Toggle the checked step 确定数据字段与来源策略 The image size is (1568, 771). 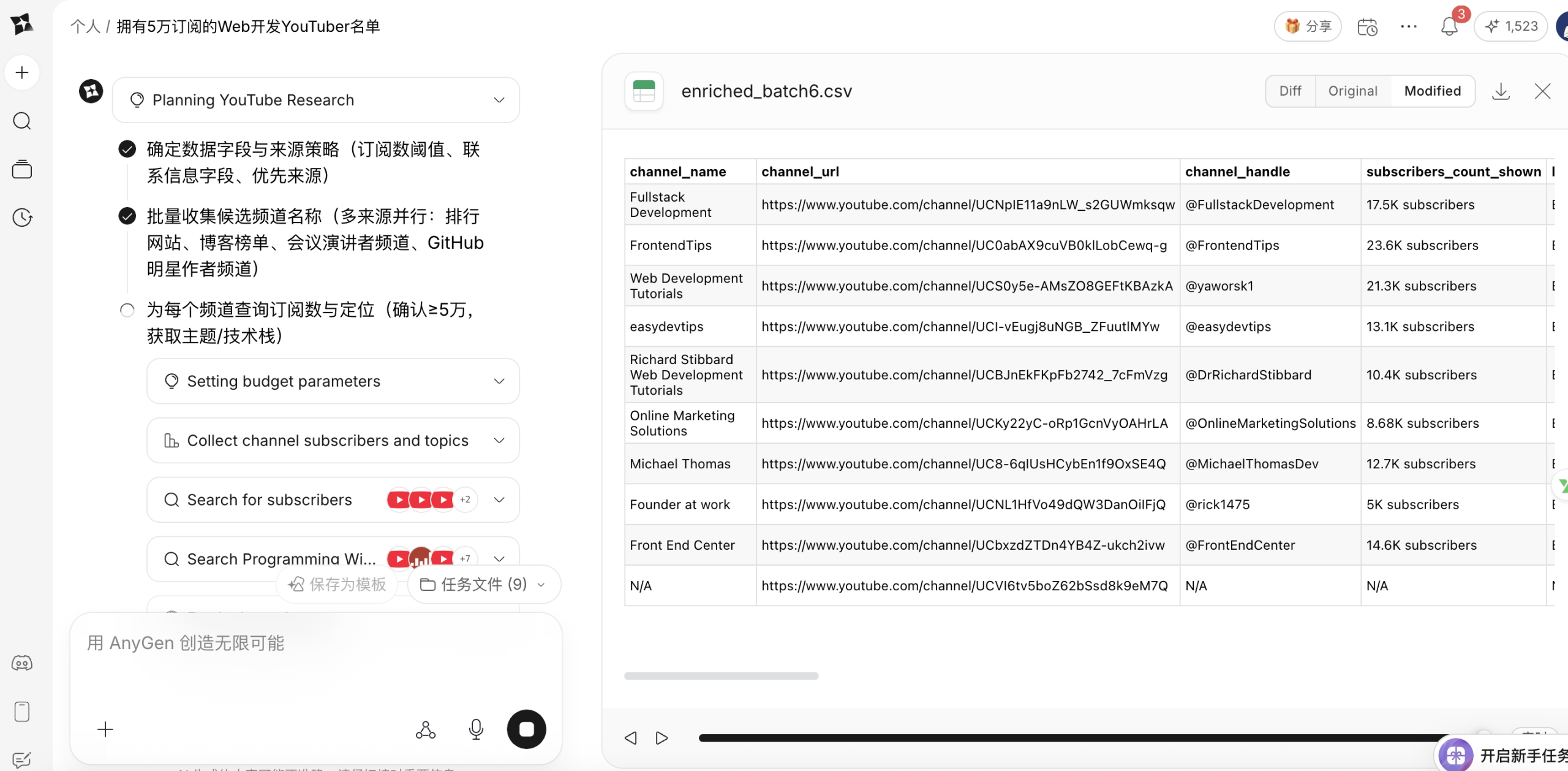pyautogui.click(x=127, y=149)
